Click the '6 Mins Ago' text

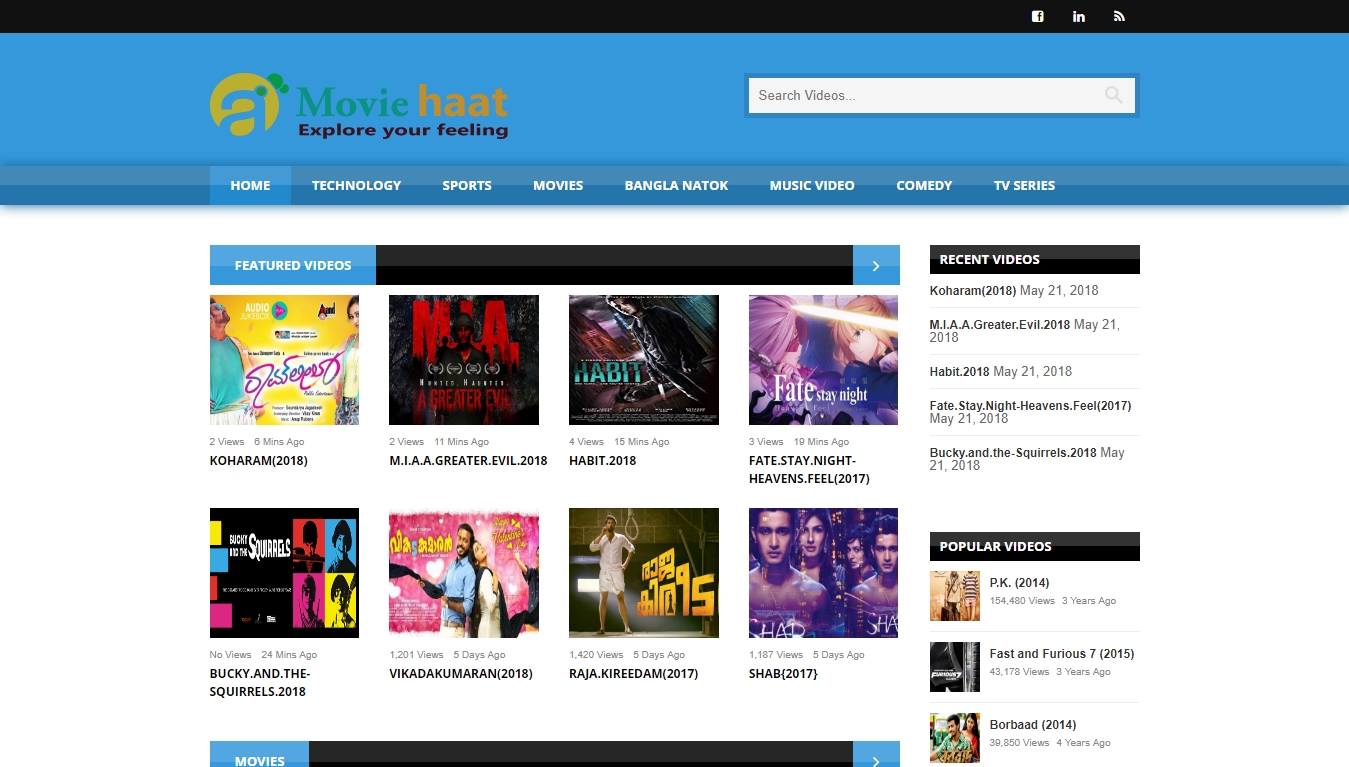(279, 442)
